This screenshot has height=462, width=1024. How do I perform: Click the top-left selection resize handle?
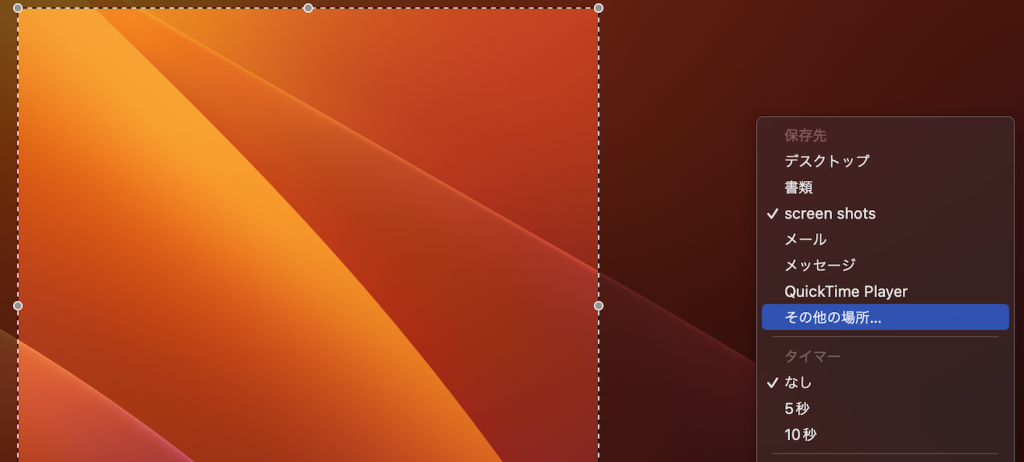tap(18, 8)
